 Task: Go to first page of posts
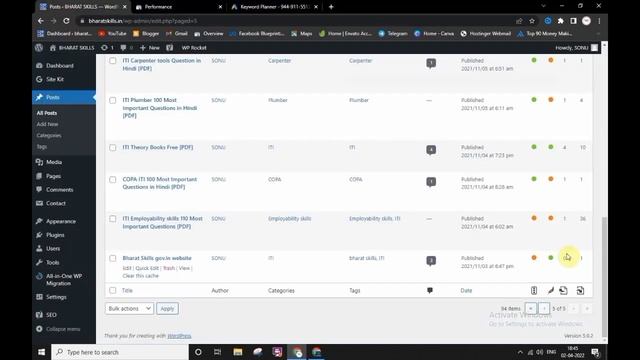coord(531,309)
